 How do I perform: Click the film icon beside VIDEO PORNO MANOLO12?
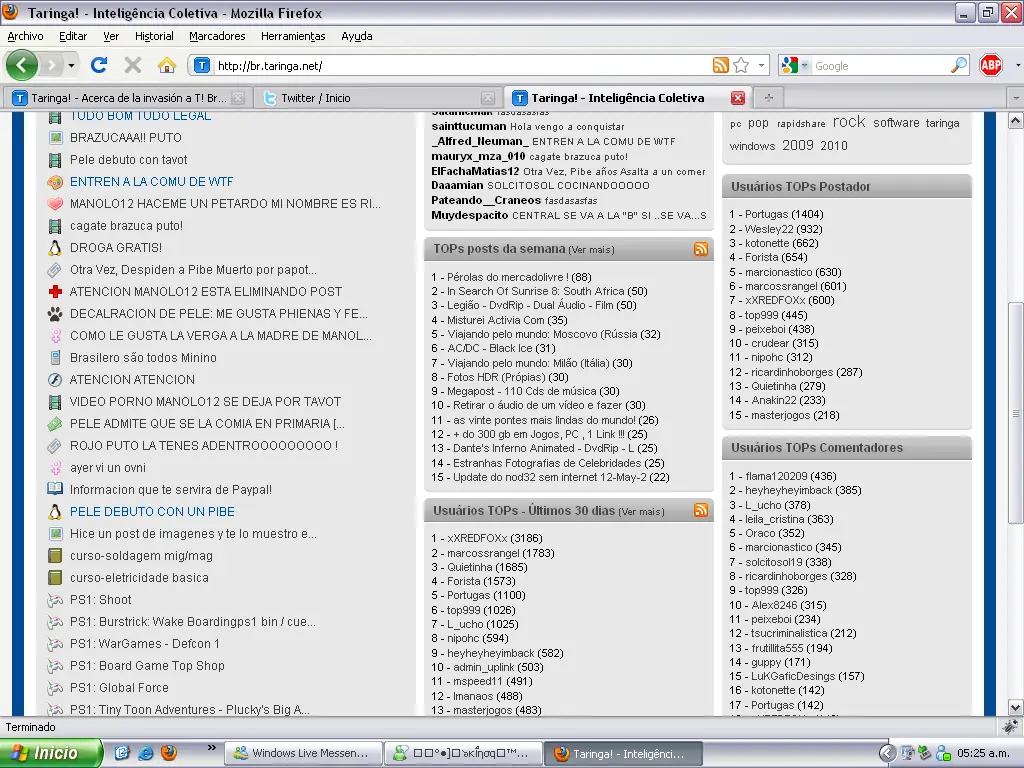(x=56, y=402)
